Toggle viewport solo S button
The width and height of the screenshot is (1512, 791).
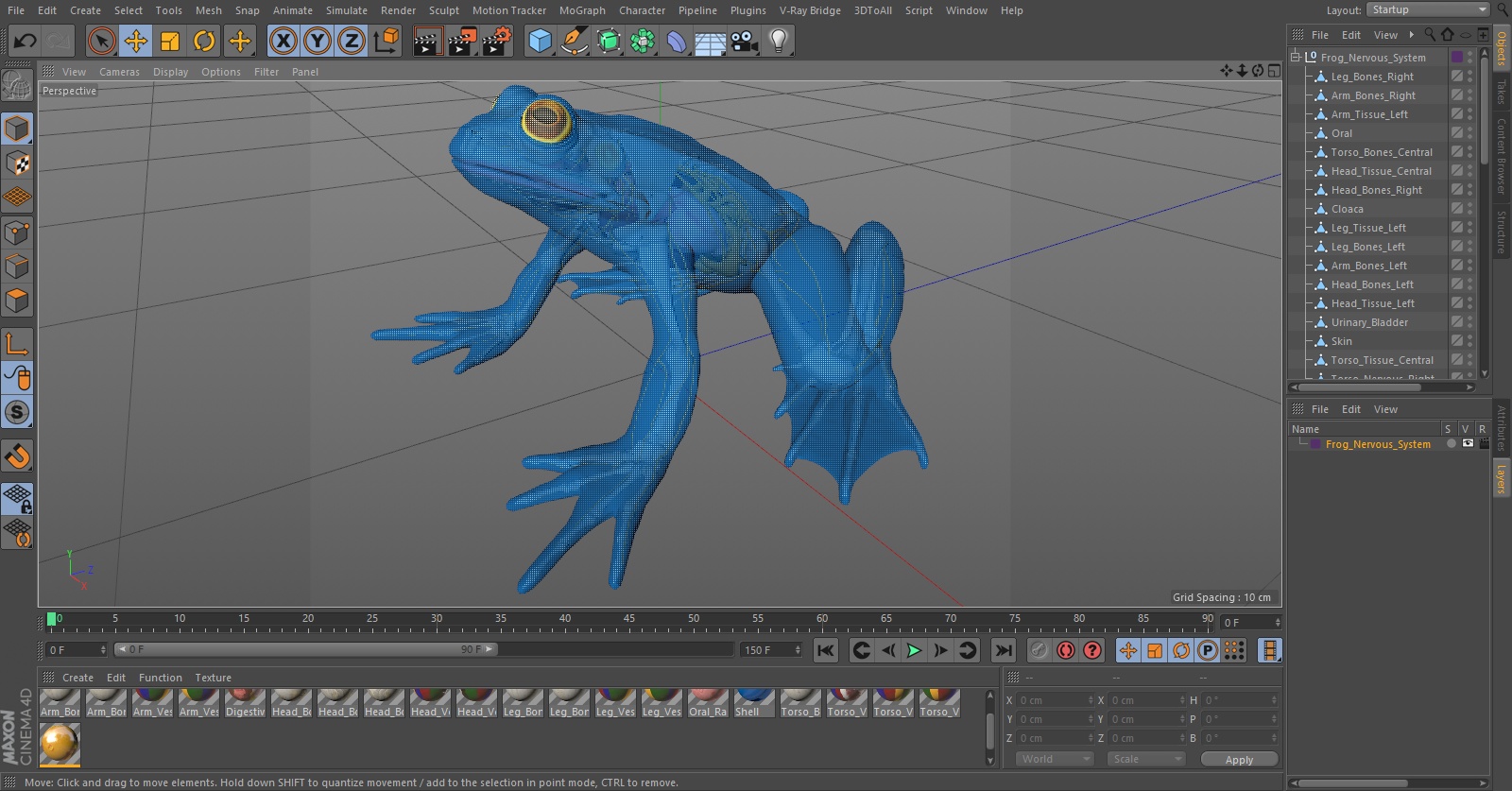click(x=17, y=412)
